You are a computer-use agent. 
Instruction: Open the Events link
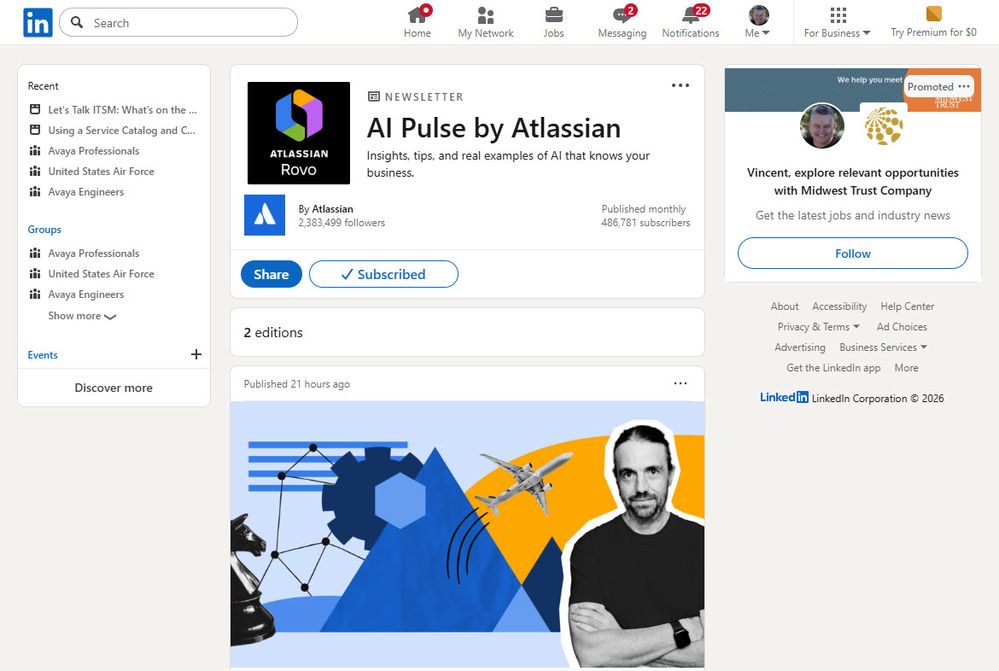43,355
